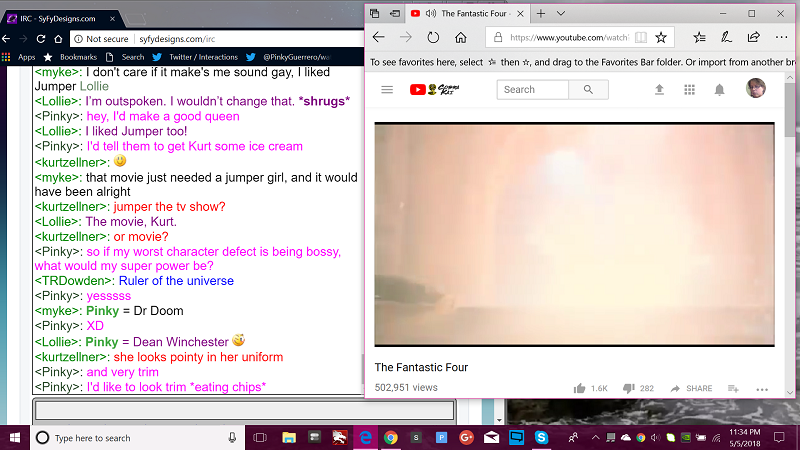Viewport: 800px width, 450px height.
Task: Go to Edge home page
Action: click(x=461, y=37)
